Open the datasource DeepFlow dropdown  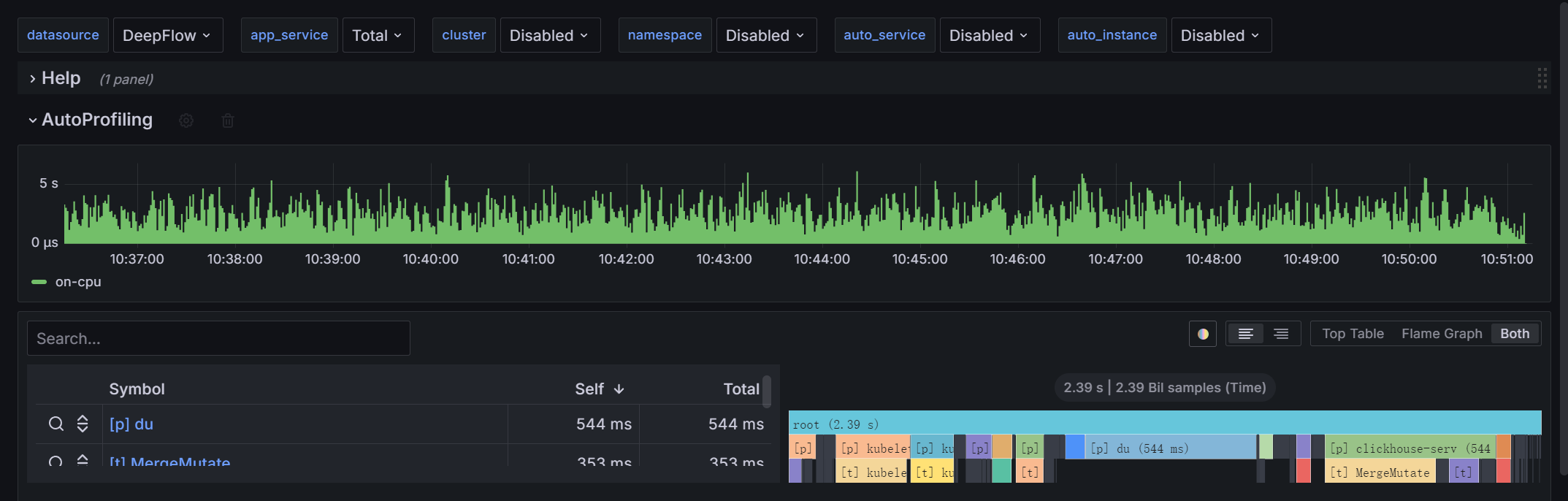click(x=167, y=35)
